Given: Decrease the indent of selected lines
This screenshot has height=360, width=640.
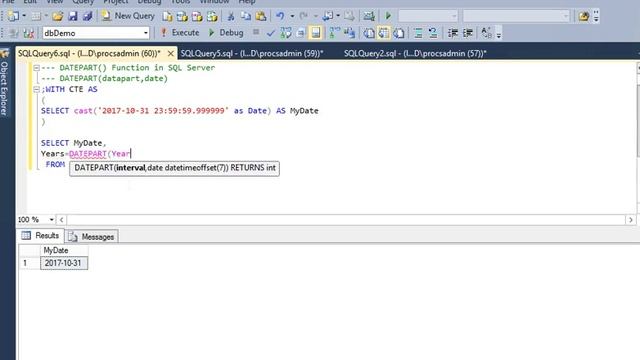Looking at the screenshot, I should point(453,33).
